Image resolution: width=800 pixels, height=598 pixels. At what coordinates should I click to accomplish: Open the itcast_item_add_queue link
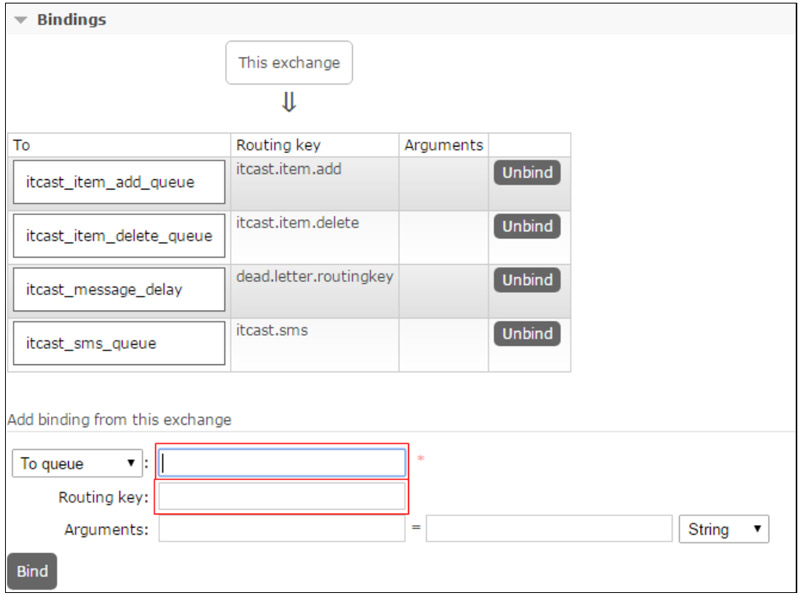pos(110,182)
